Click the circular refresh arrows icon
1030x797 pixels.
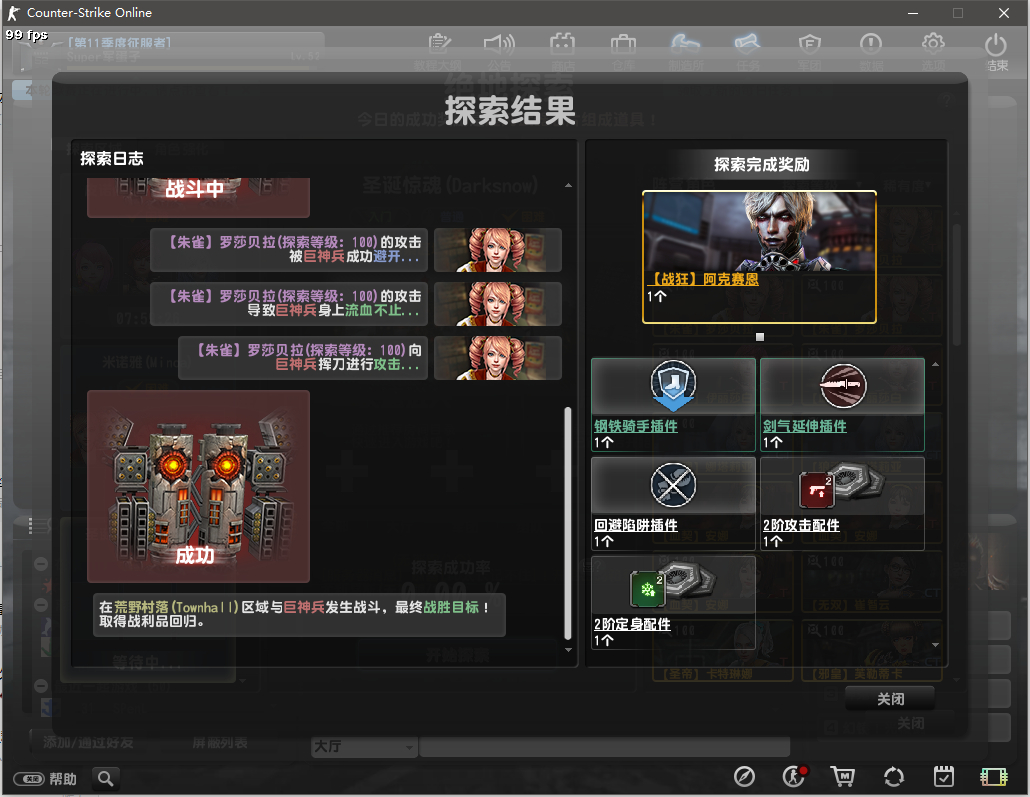click(x=893, y=777)
